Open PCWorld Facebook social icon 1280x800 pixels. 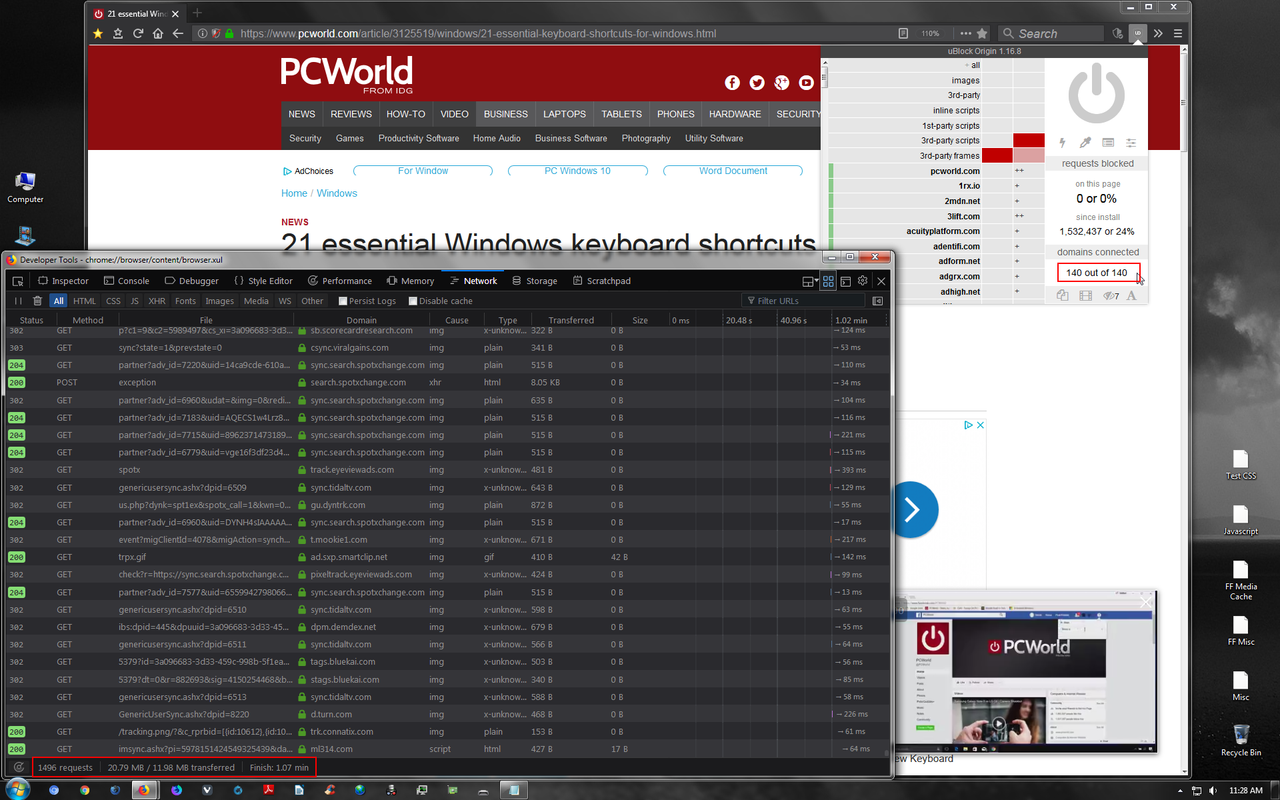pyautogui.click(x=732, y=83)
